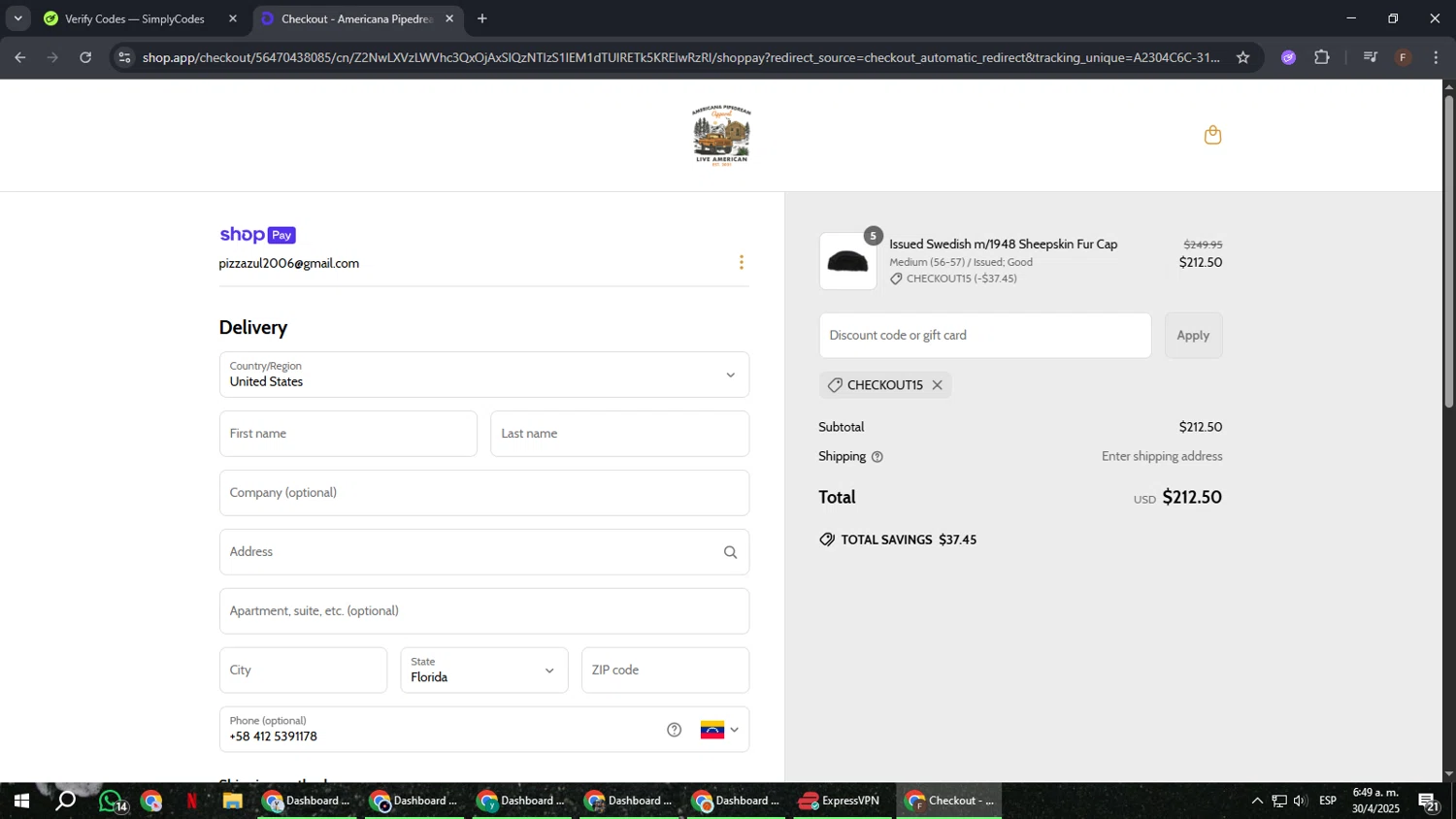Open the tab search dropdown arrow

(x=17, y=18)
